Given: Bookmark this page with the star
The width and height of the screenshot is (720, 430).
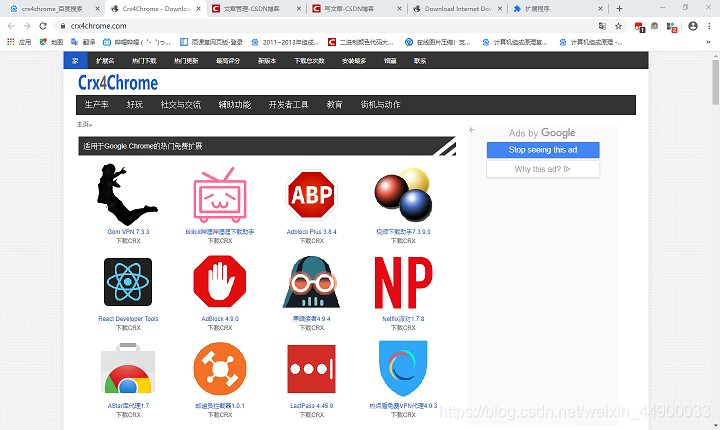Looking at the screenshot, I should pyautogui.click(x=619, y=26).
